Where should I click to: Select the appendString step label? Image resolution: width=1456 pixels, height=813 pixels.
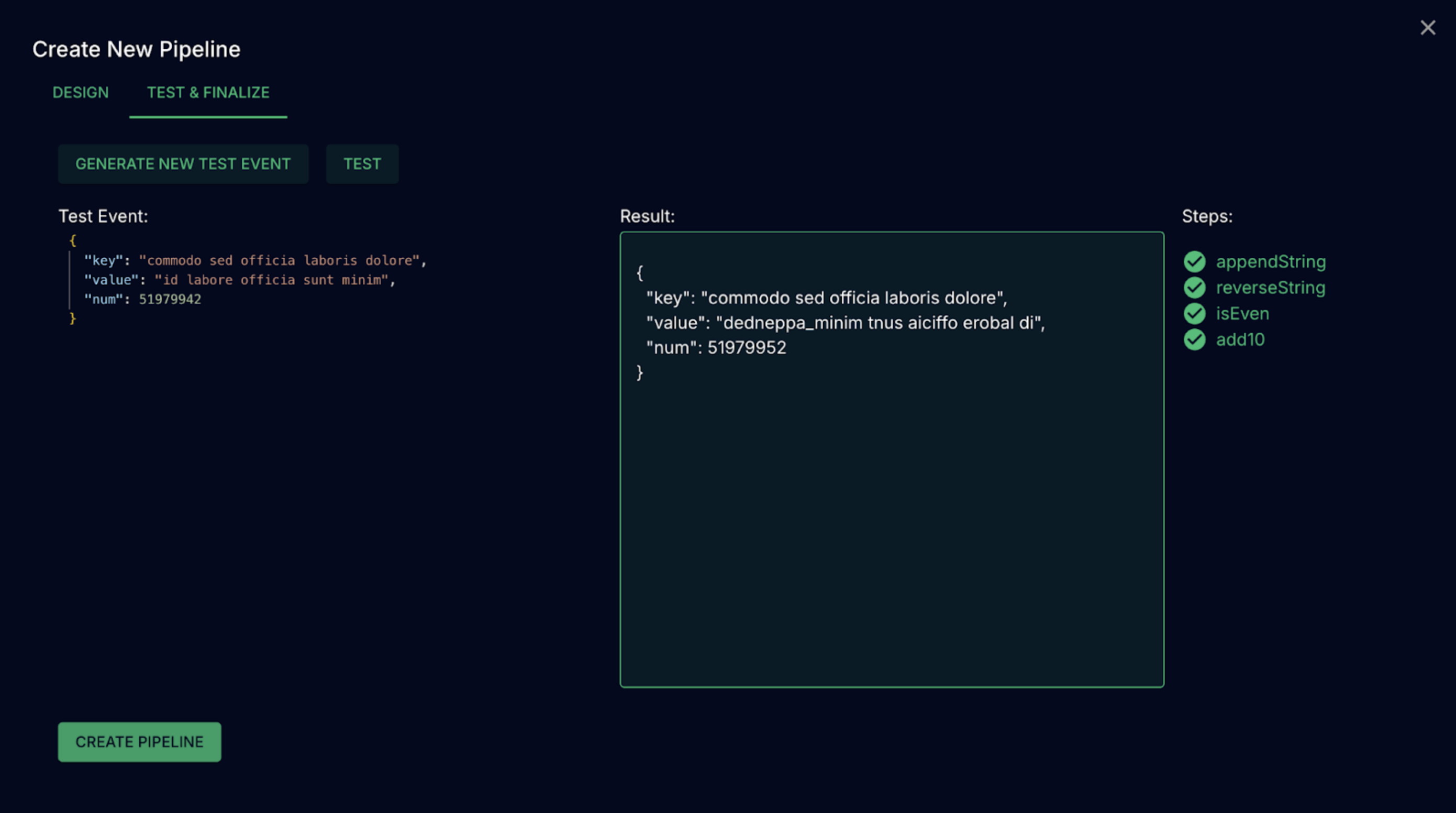(1271, 262)
